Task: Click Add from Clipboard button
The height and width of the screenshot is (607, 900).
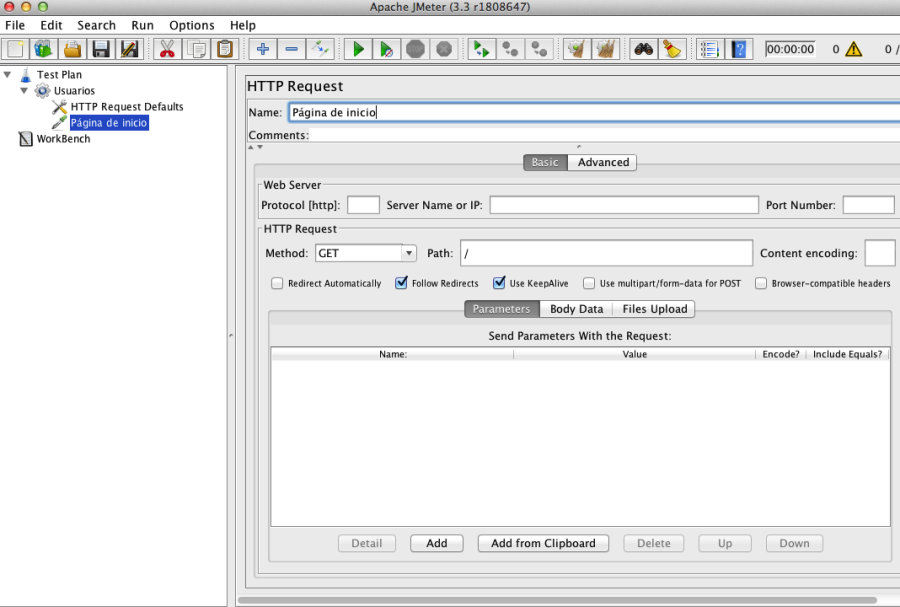Action: (x=543, y=543)
